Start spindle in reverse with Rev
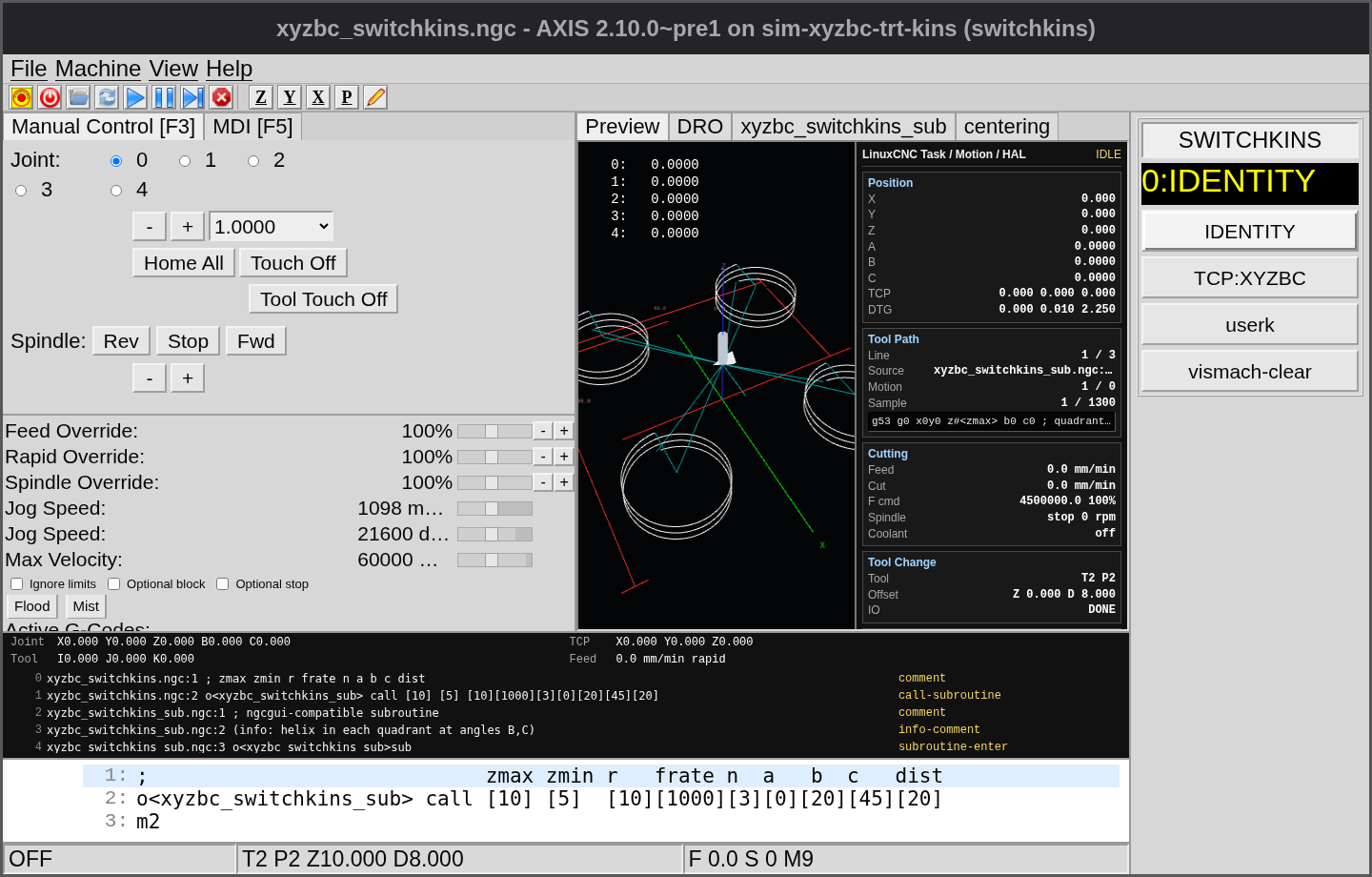 click(121, 341)
